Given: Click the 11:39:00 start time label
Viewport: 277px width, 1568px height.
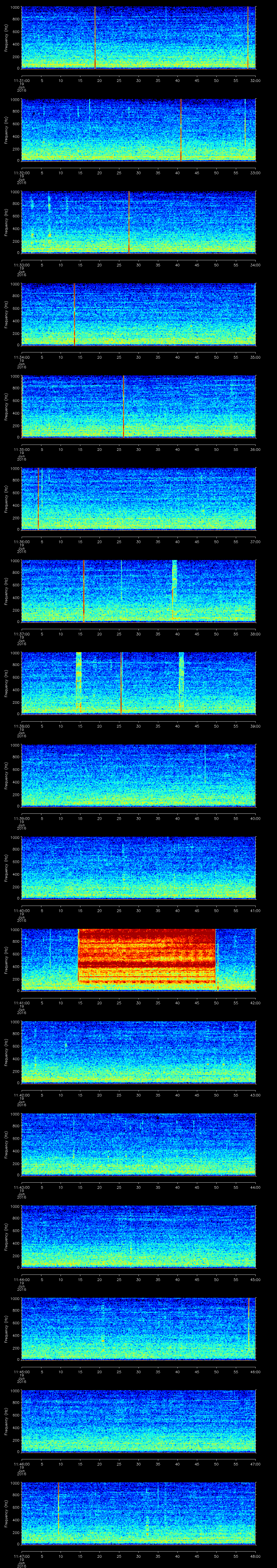Looking at the screenshot, I should coord(22,818).
